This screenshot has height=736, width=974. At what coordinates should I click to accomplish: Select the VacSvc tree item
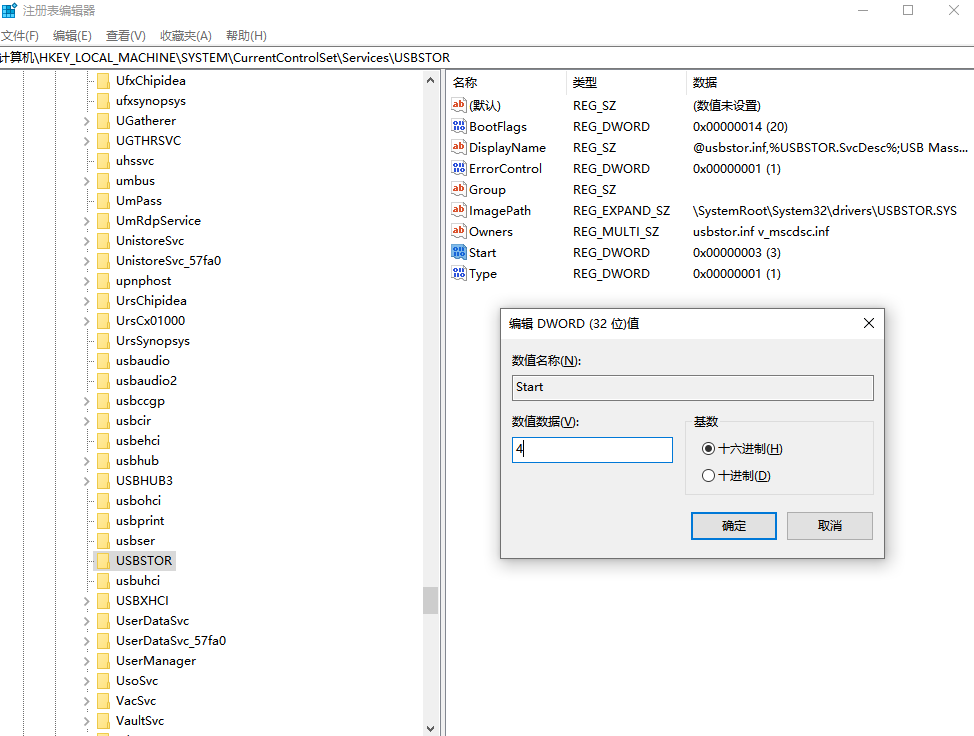(x=136, y=701)
